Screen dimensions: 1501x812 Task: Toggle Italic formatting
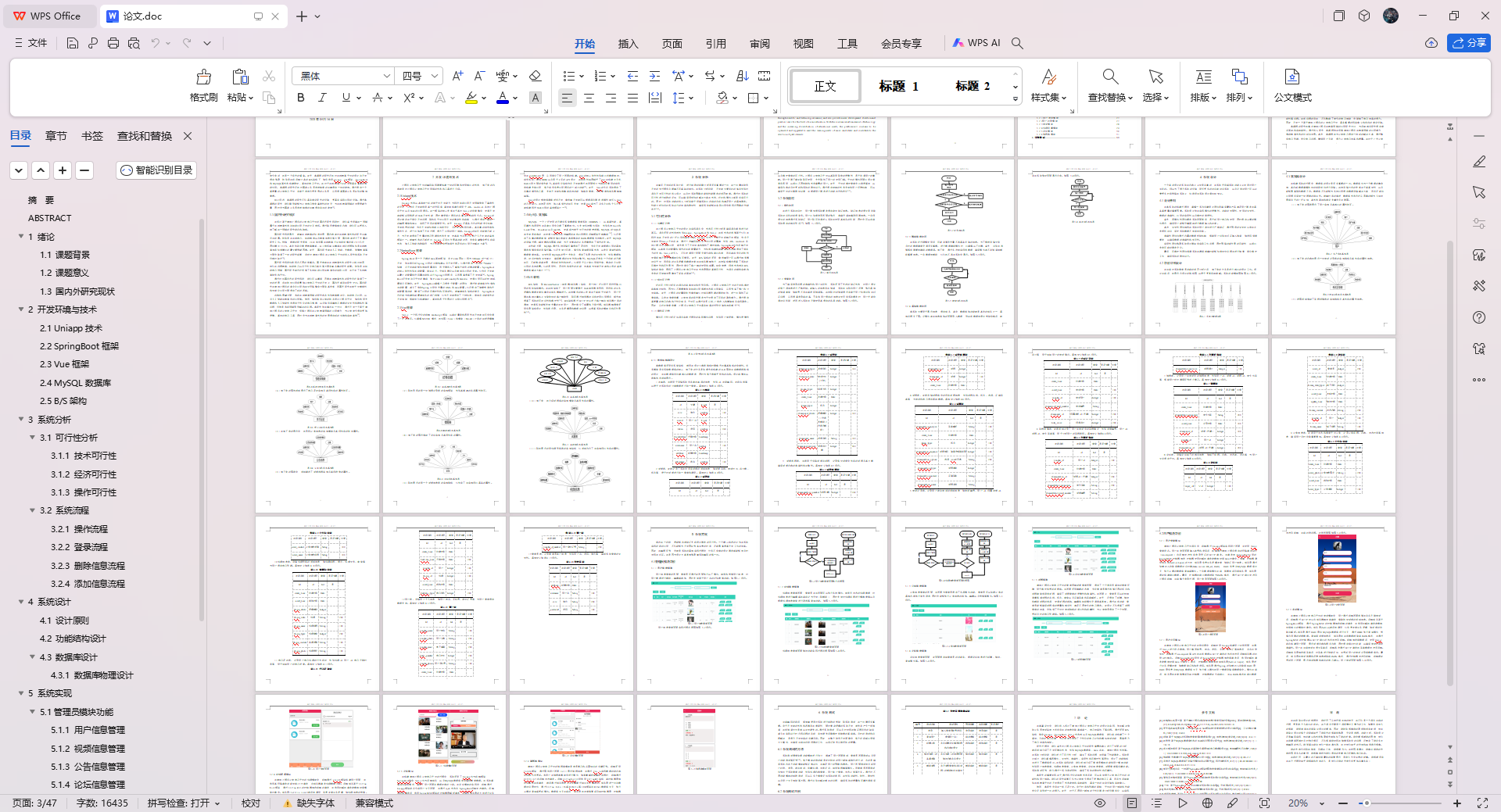(322, 98)
